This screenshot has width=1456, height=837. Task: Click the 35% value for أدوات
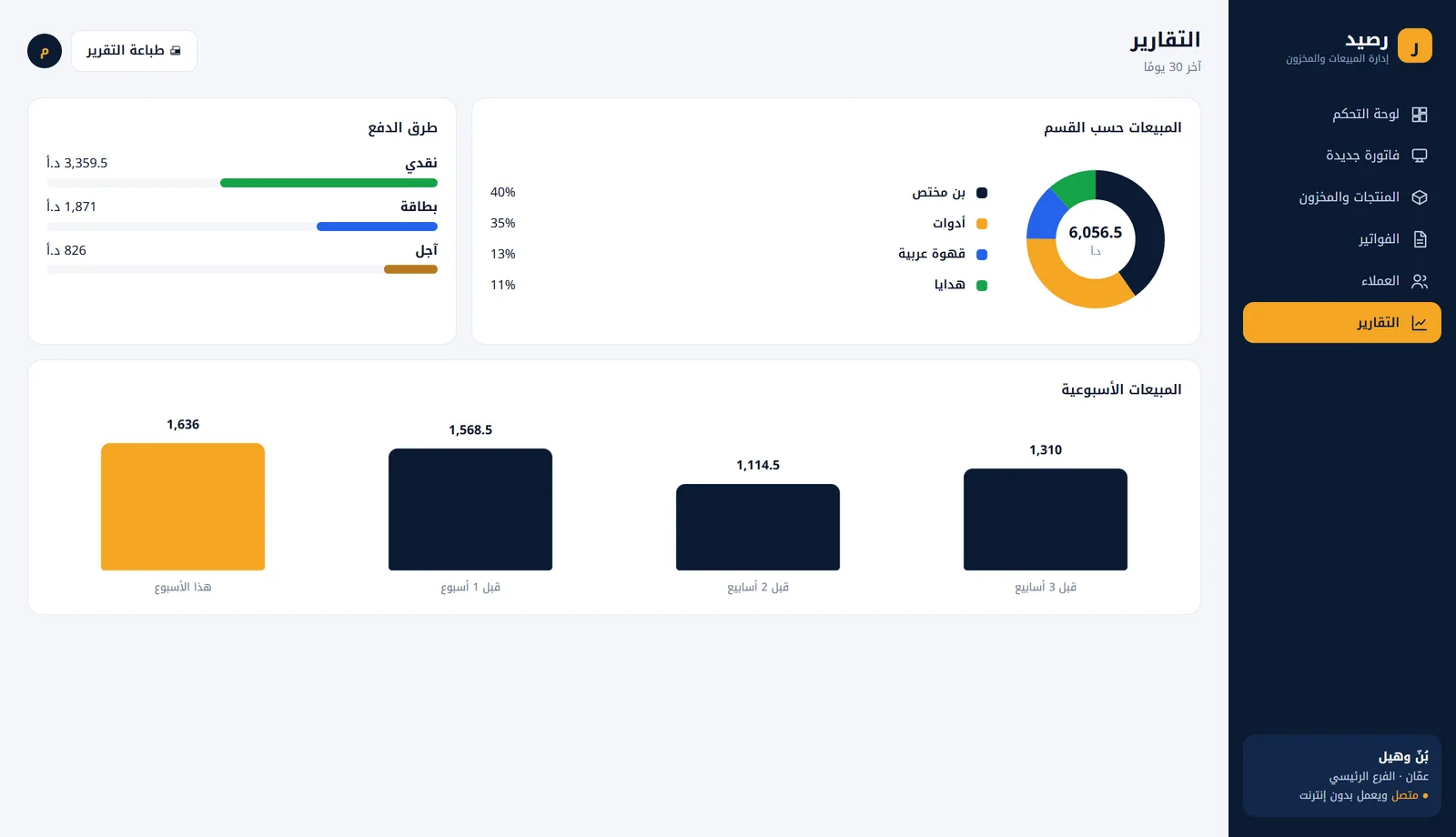pyautogui.click(x=503, y=224)
